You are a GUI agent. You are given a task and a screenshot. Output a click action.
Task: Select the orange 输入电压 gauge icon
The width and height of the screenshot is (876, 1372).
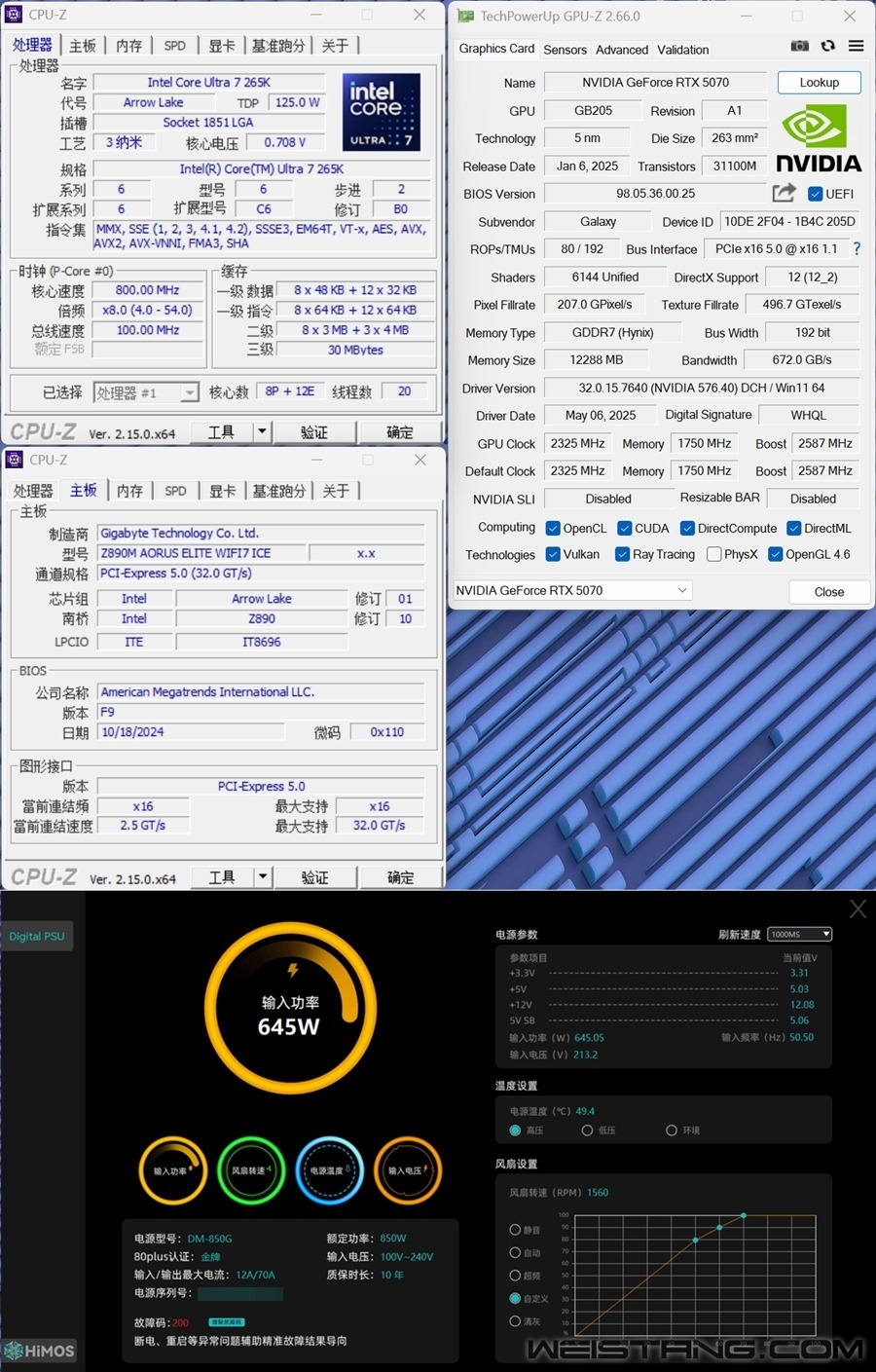pos(408,1170)
